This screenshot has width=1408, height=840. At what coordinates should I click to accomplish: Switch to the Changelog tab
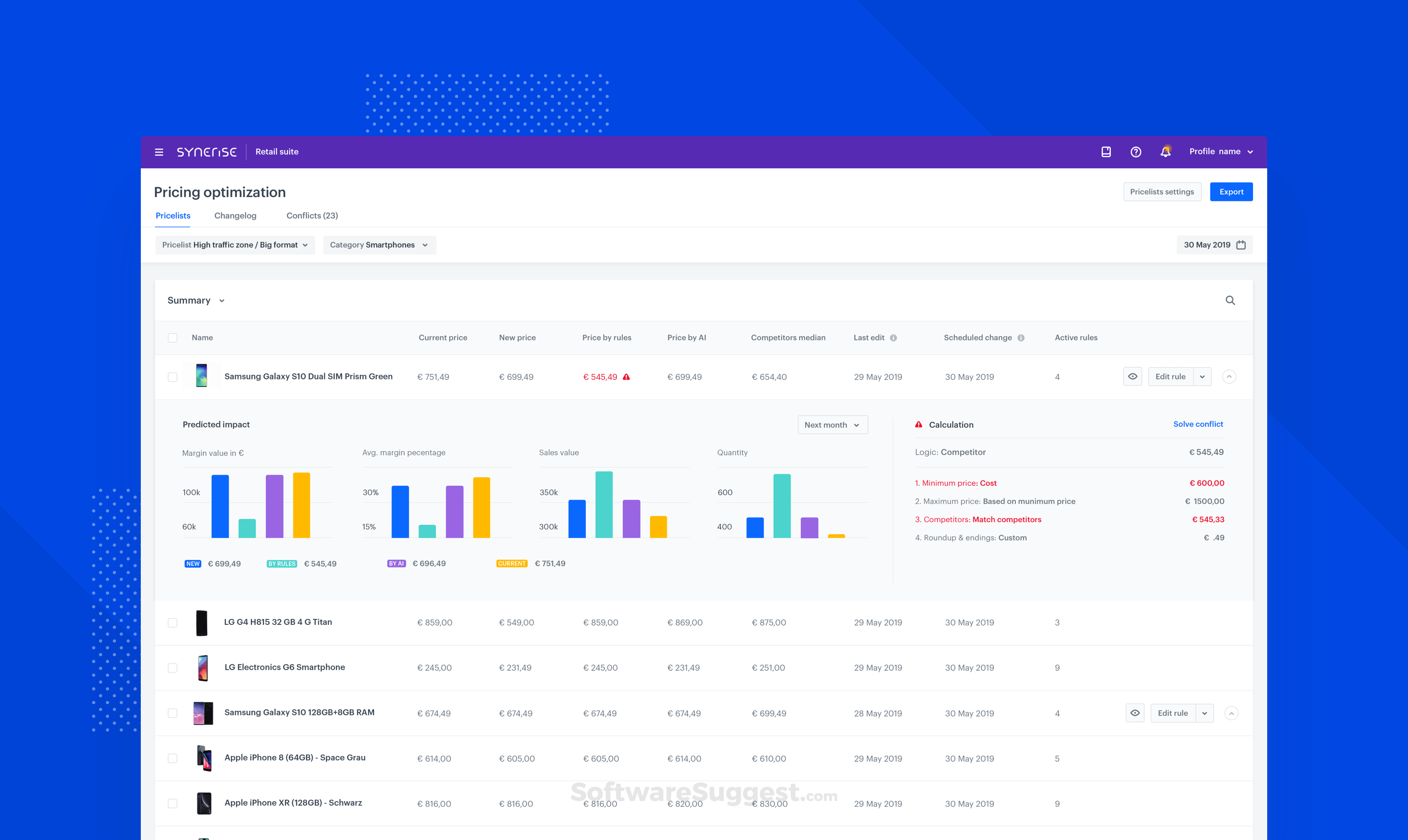[x=235, y=215]
